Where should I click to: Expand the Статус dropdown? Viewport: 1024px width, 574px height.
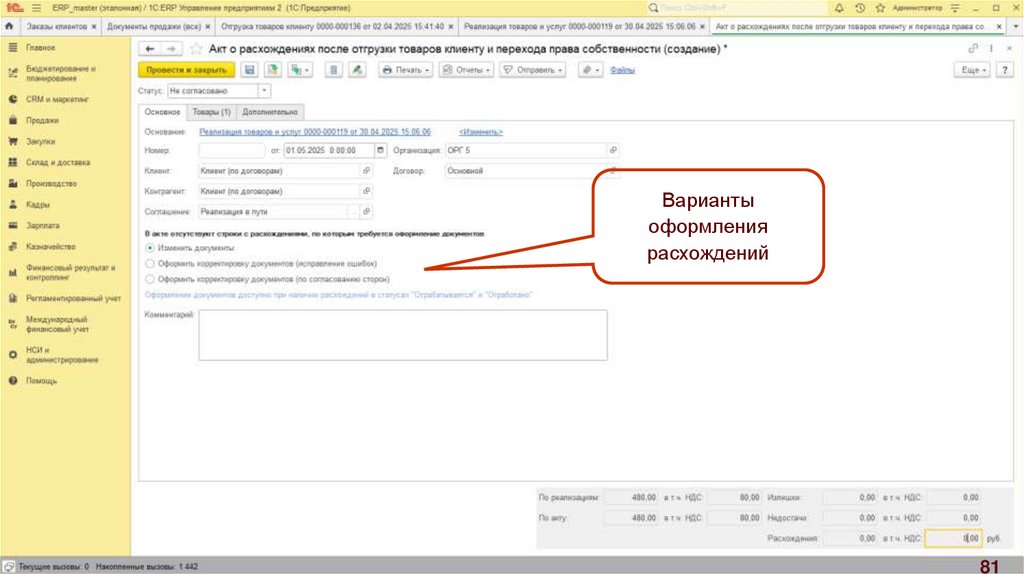click(264, 91)
